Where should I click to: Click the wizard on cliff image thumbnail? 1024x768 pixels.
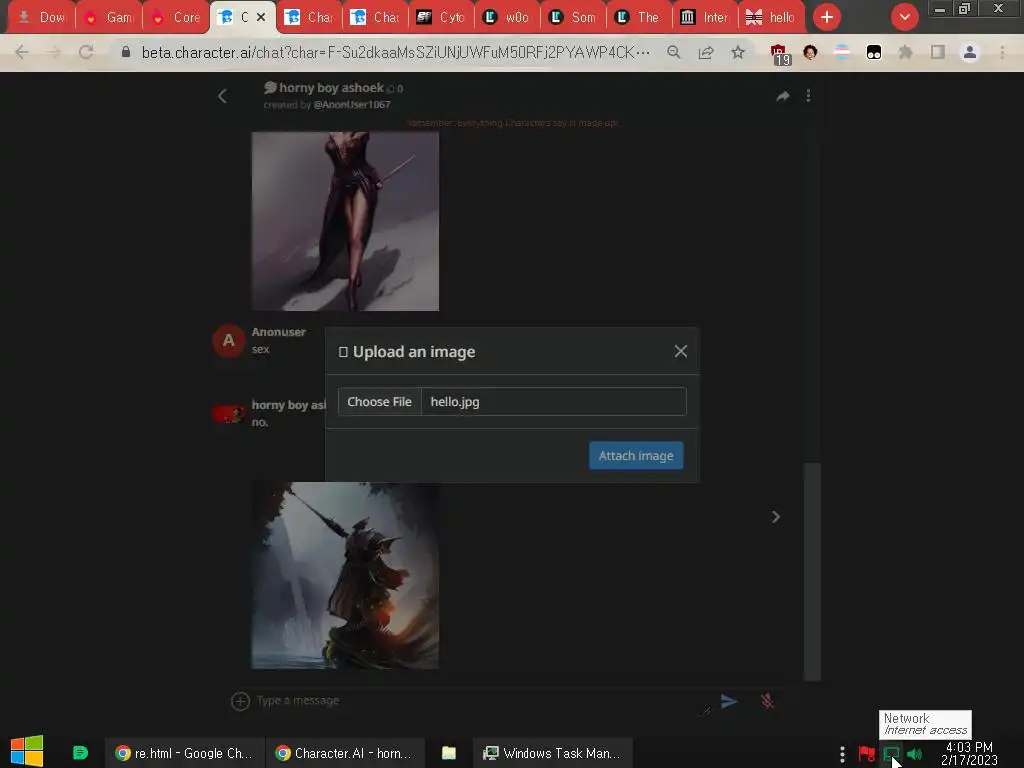(345, 575)
